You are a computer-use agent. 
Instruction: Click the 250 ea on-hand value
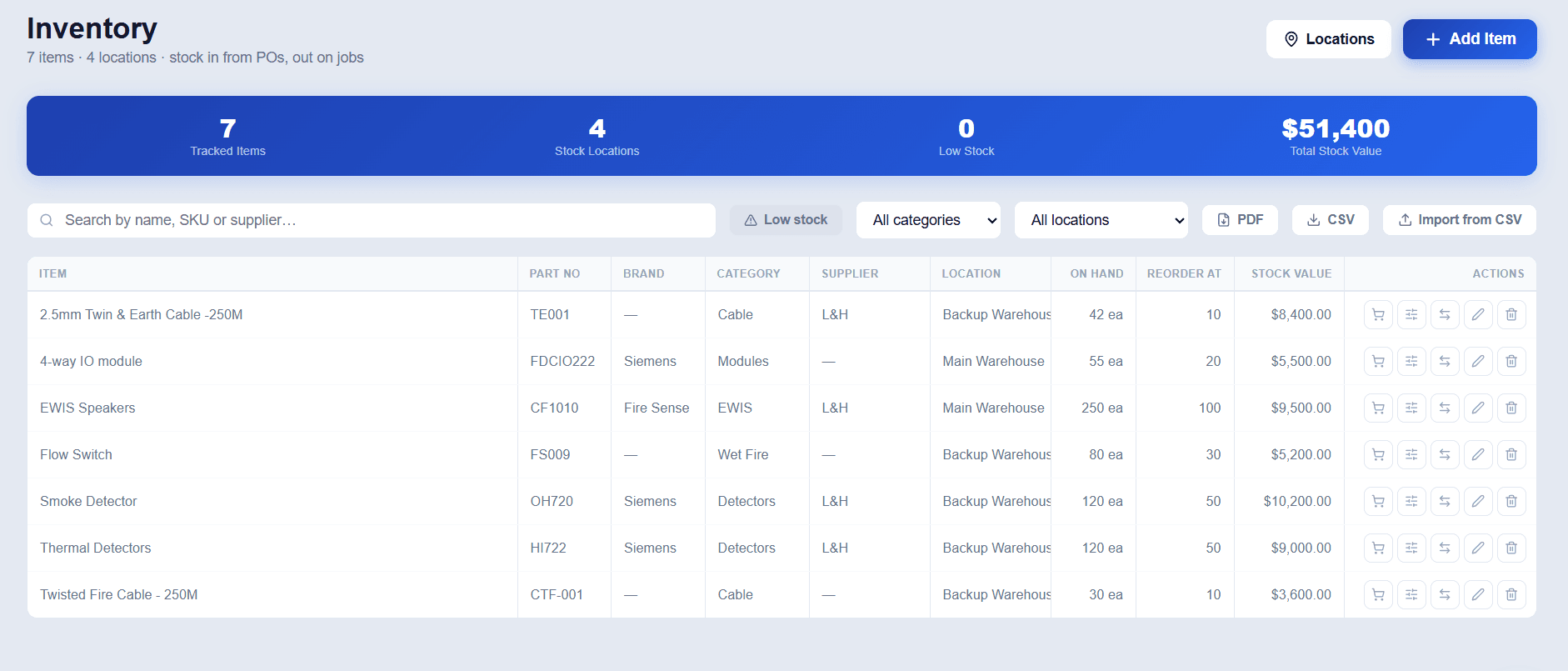point(1101,408)
